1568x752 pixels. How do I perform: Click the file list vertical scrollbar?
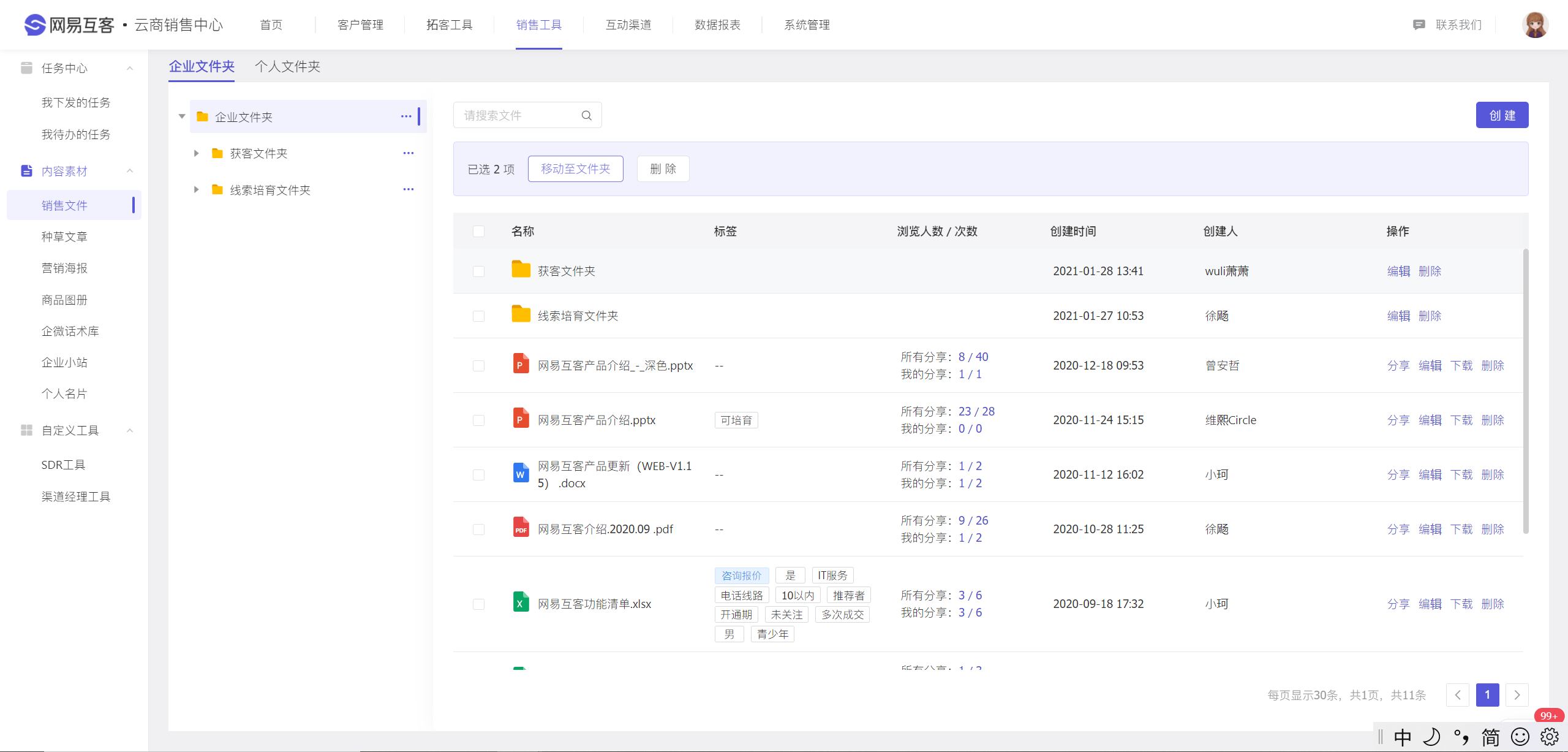(x=1525, y=391)
